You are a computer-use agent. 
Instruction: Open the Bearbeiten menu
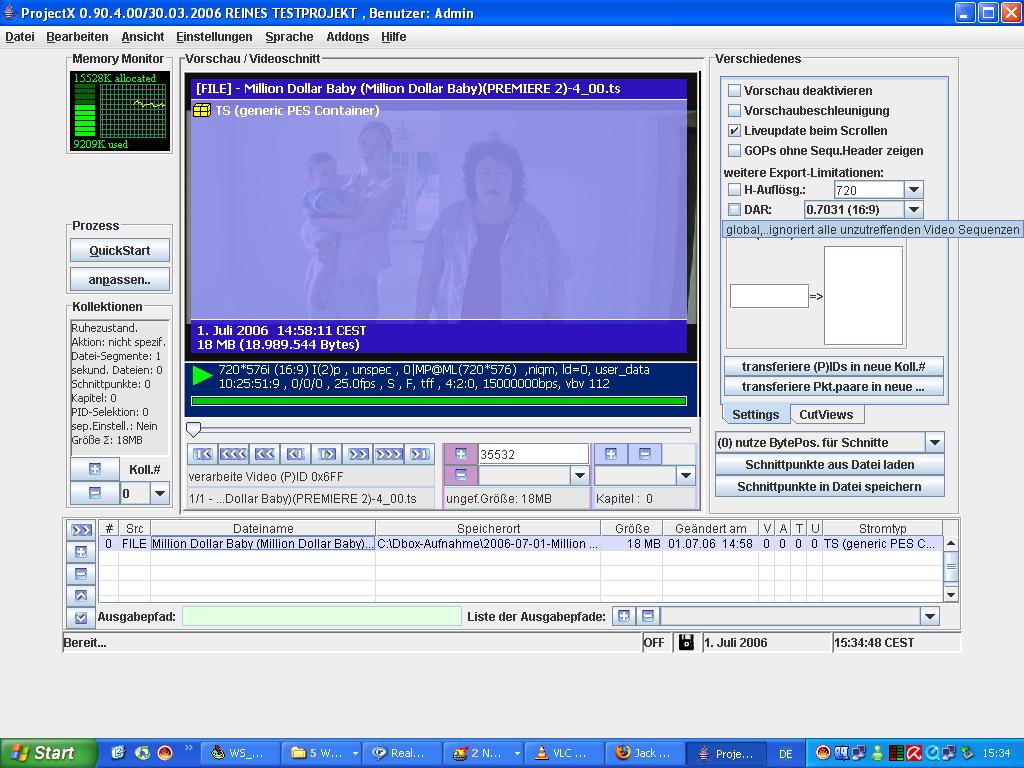tap(77, 37)
